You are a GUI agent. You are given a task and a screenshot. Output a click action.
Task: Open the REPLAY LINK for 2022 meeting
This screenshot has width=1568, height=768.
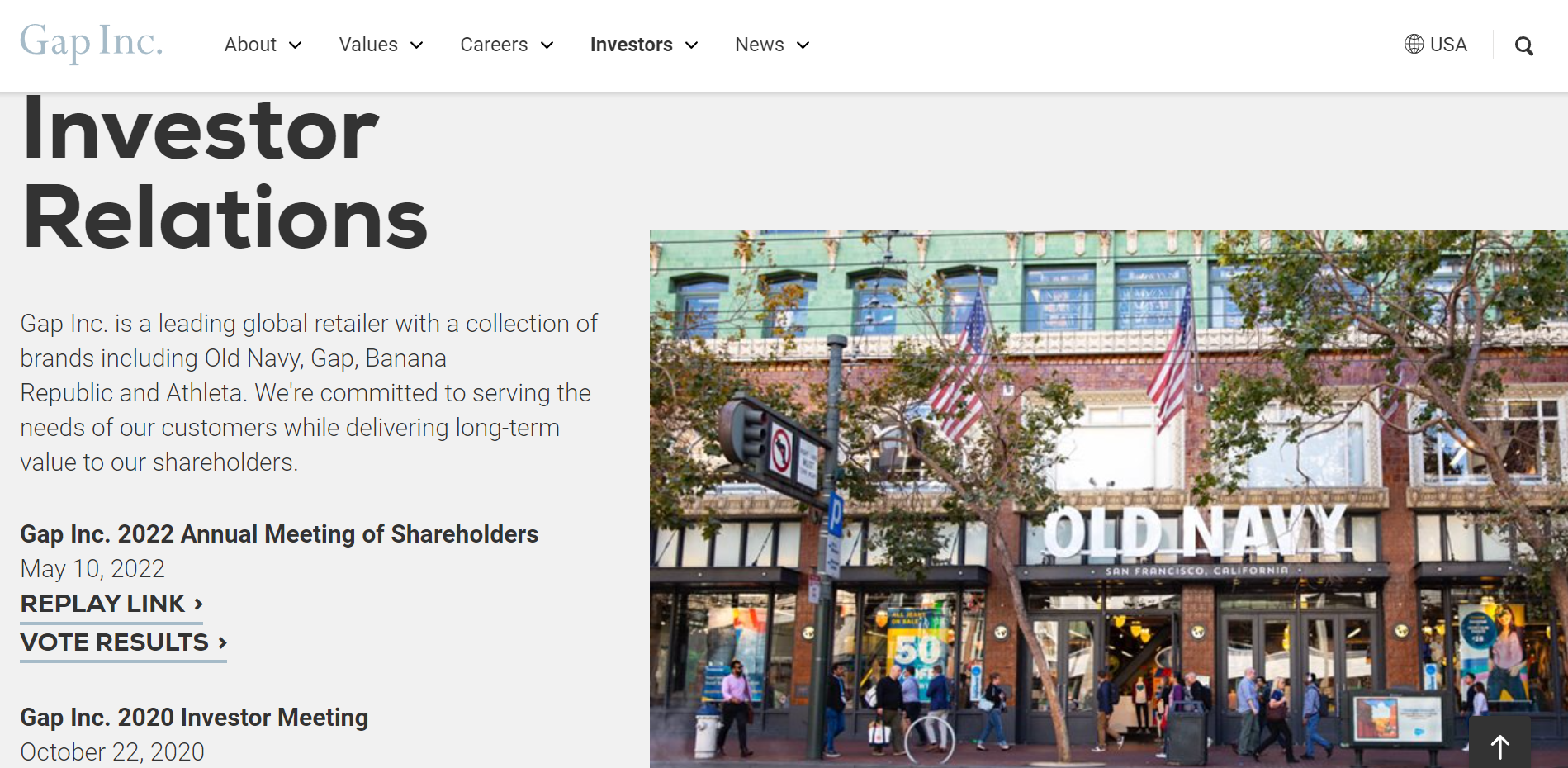[111, 604]
